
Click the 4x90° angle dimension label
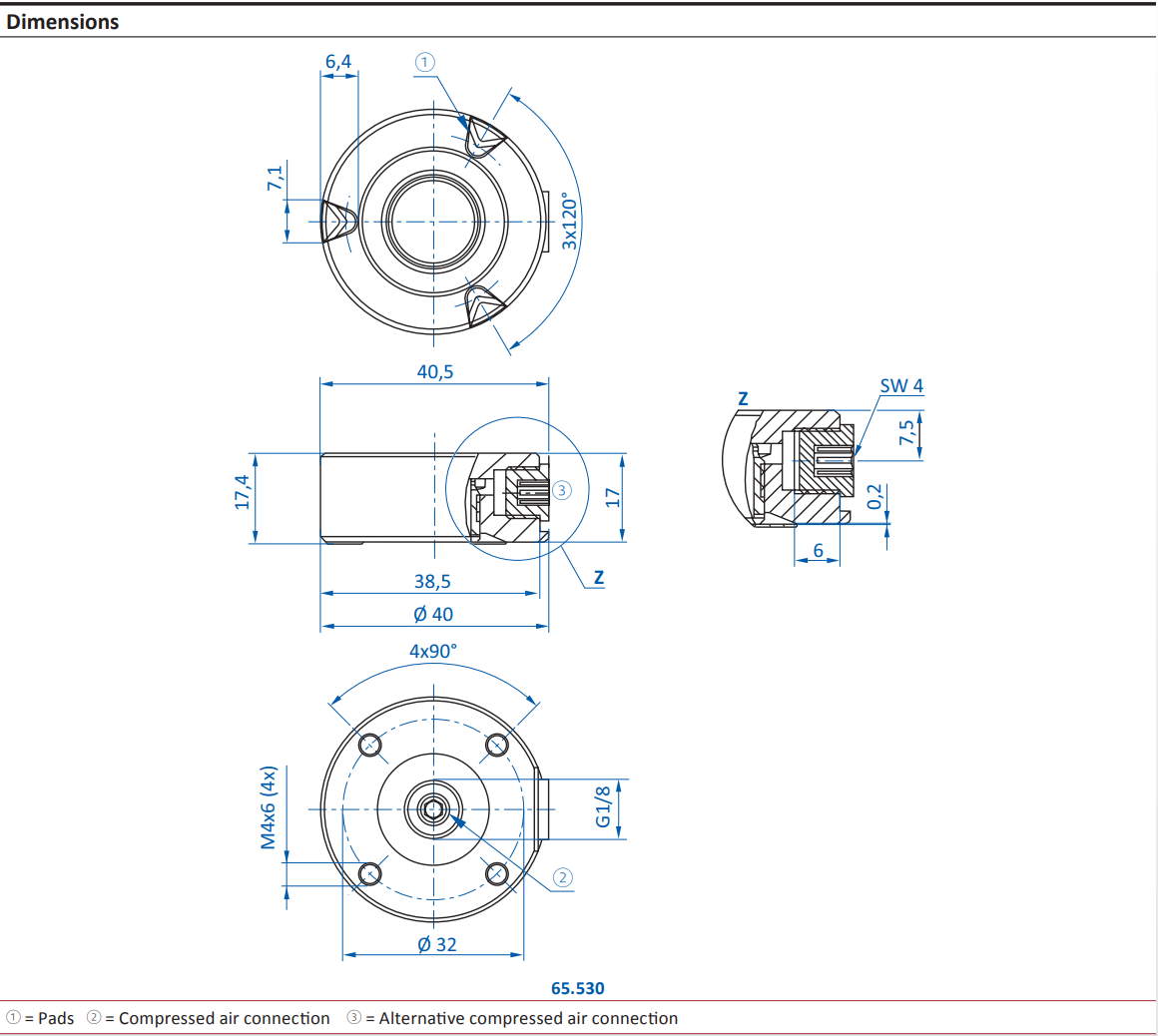point(433,651)
